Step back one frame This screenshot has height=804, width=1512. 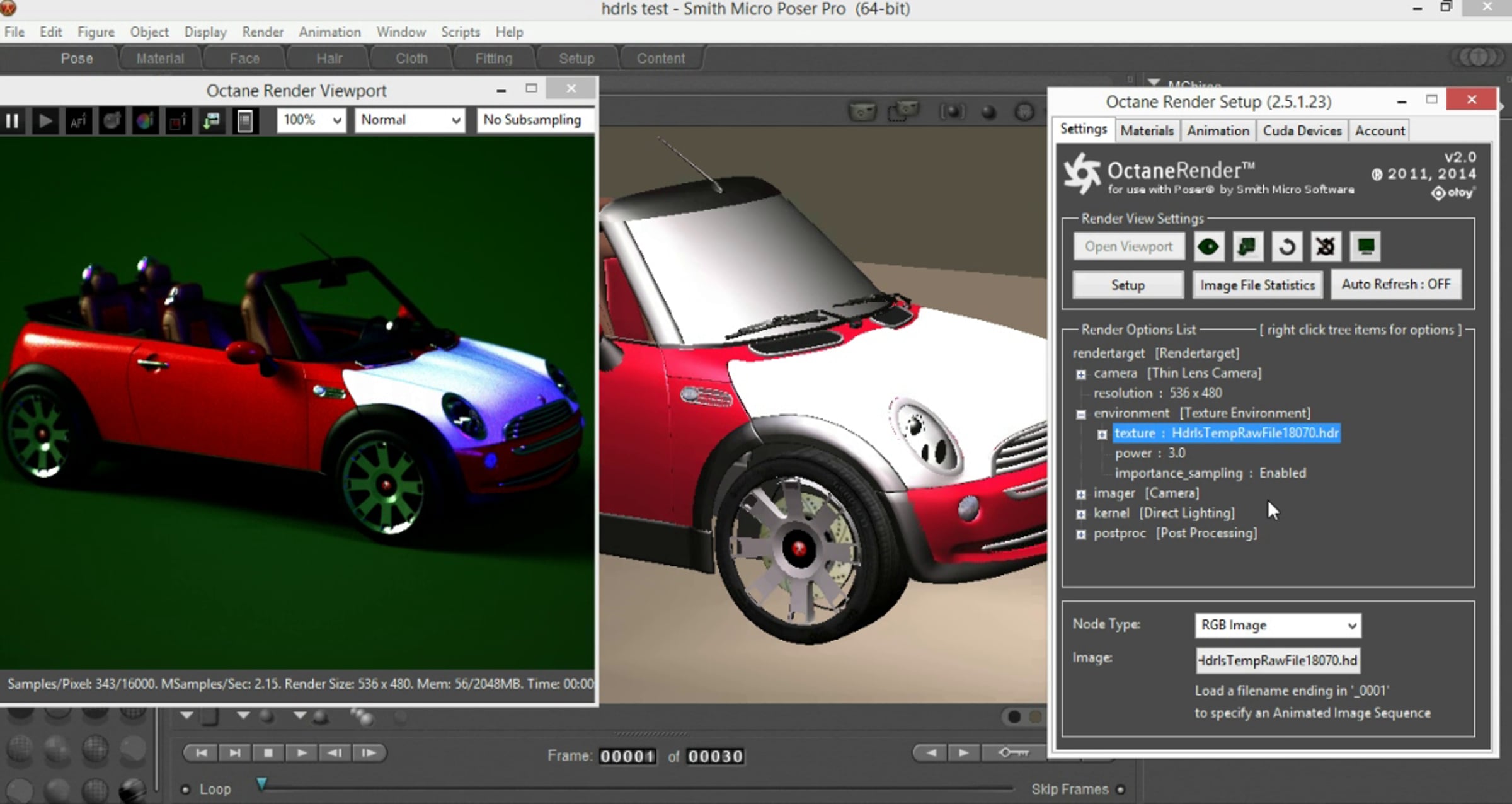click(335, 753)
